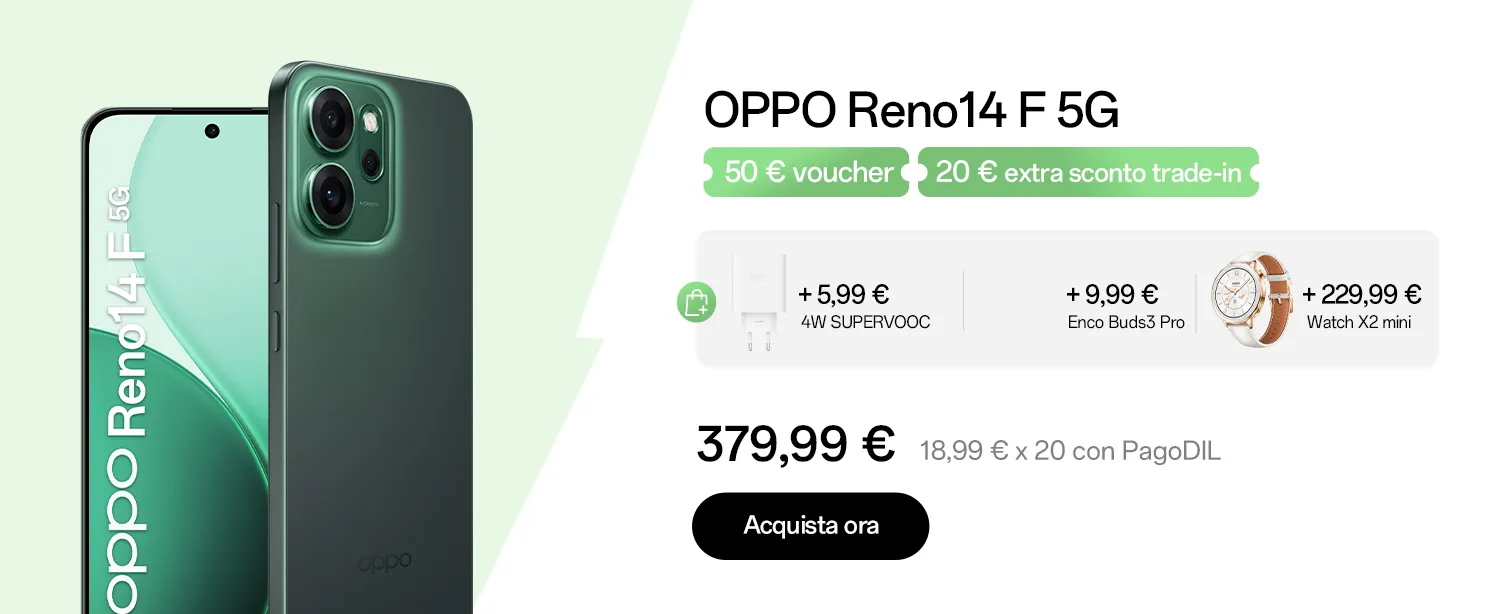Click the + 229,99 € watch price

(1361, 294)
